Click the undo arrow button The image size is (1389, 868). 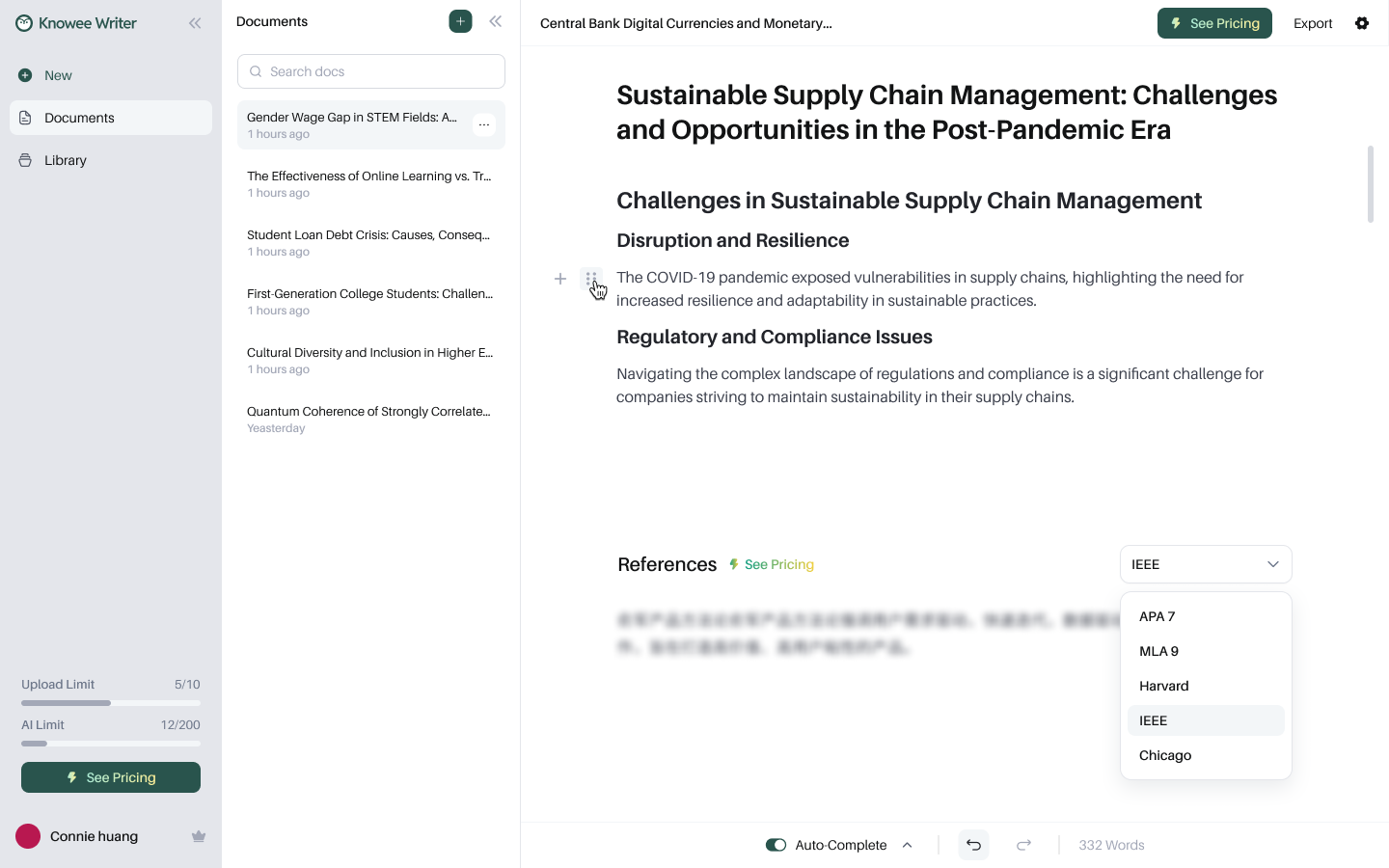[973, 845]
